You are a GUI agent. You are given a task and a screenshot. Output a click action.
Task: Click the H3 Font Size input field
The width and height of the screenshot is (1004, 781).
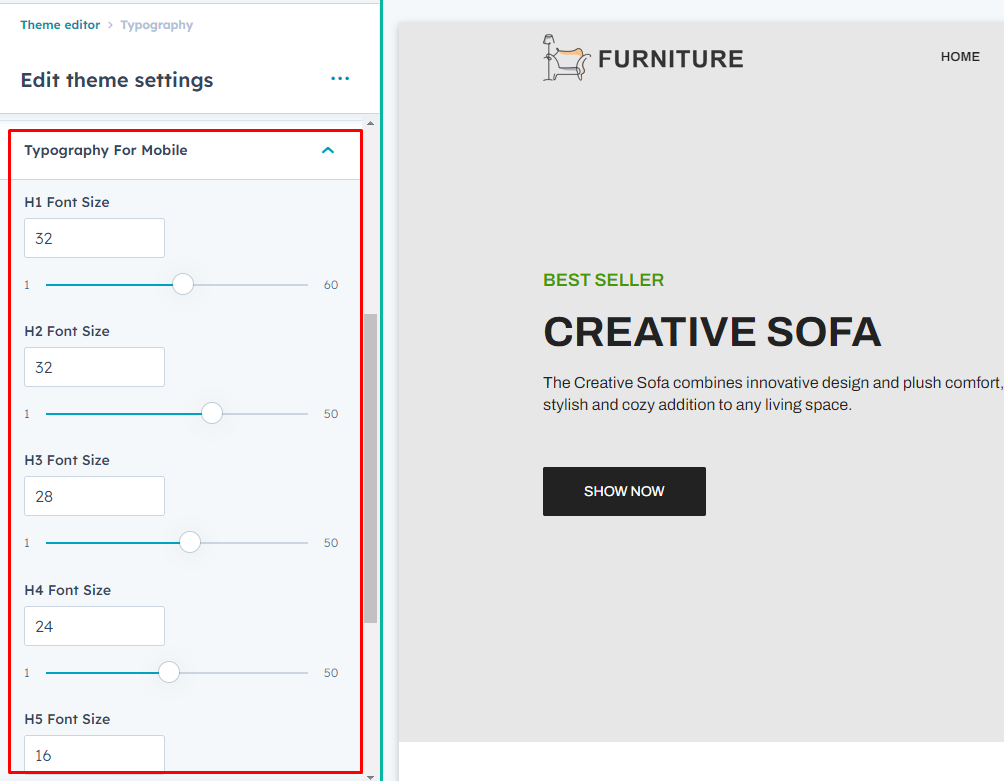click(94, 496)
